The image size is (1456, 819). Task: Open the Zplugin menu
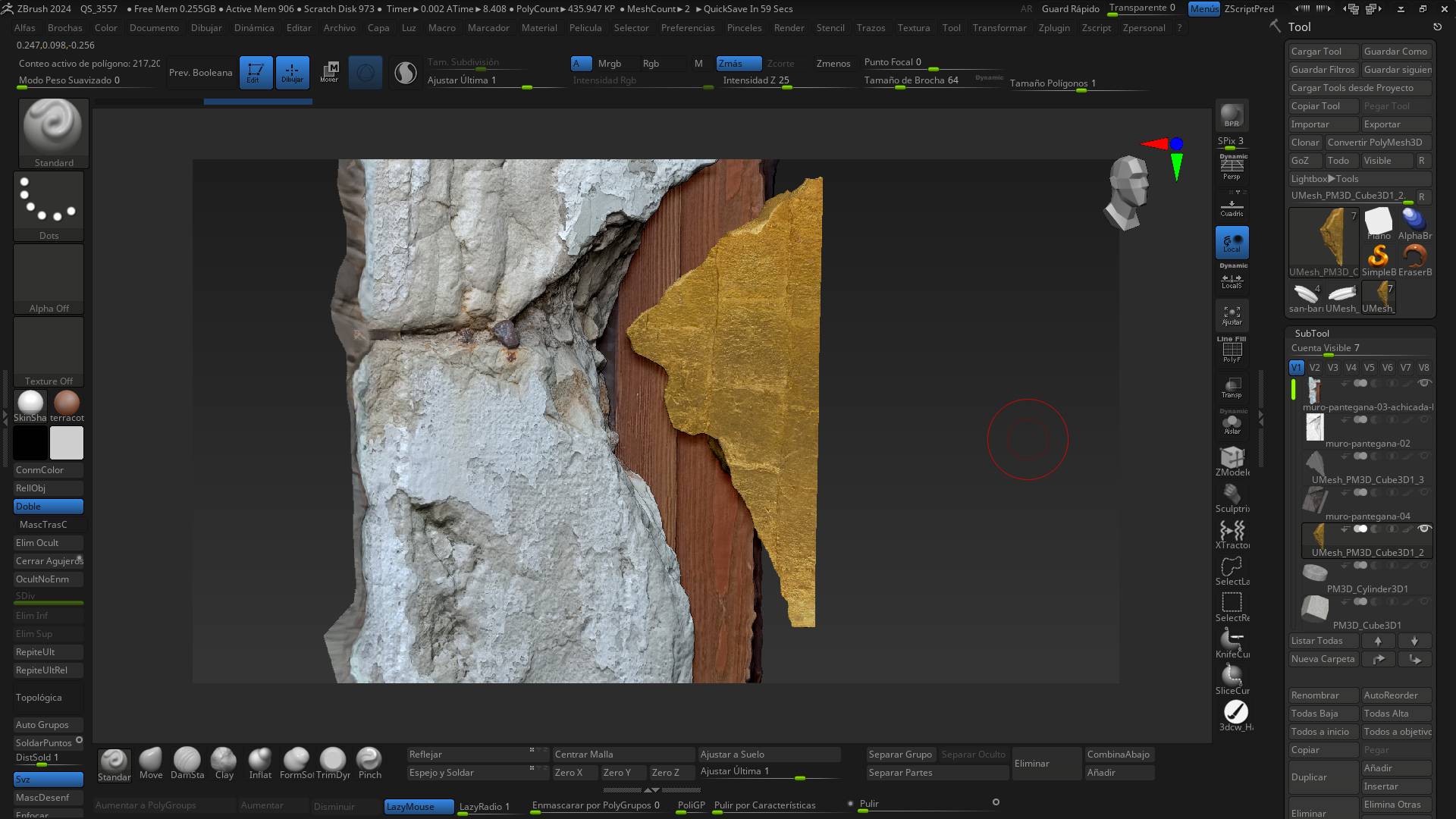1053,27
